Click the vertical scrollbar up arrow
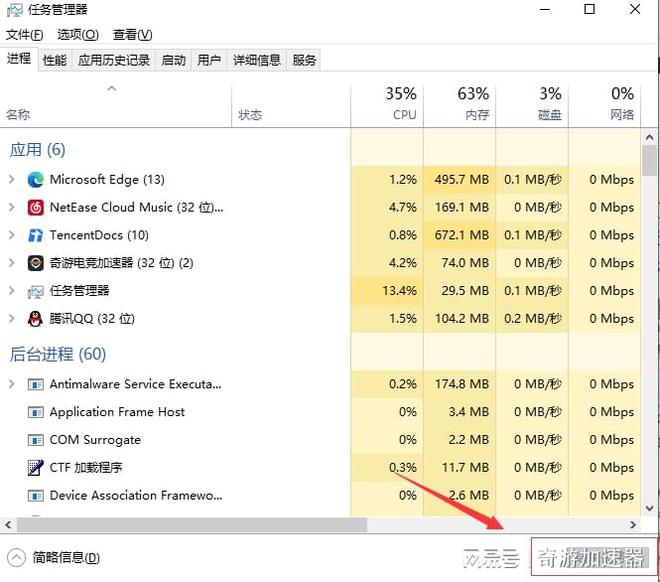The image size is (660, 582). [649, 137]
